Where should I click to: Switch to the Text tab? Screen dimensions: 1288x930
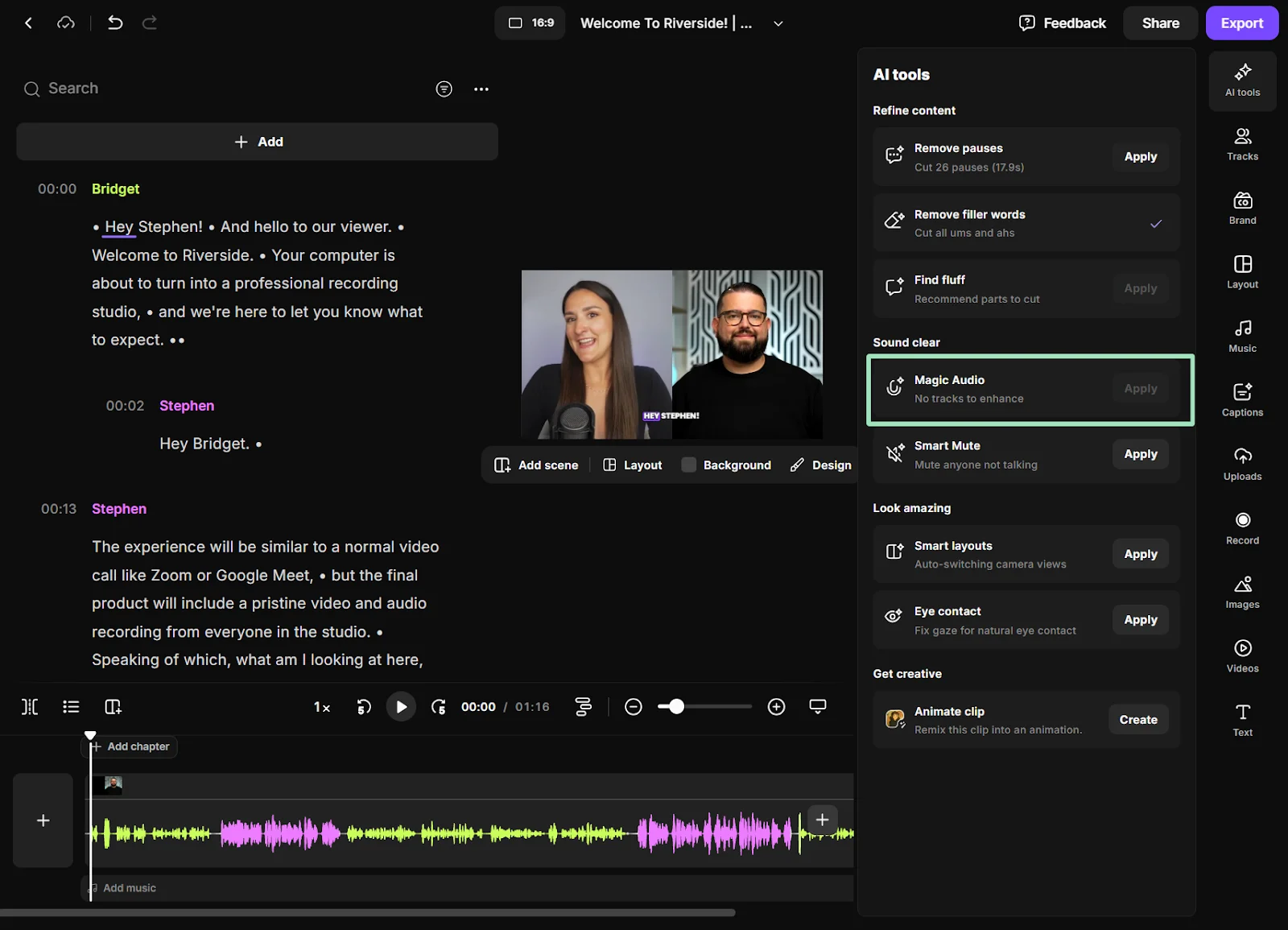pos(1242,720)
